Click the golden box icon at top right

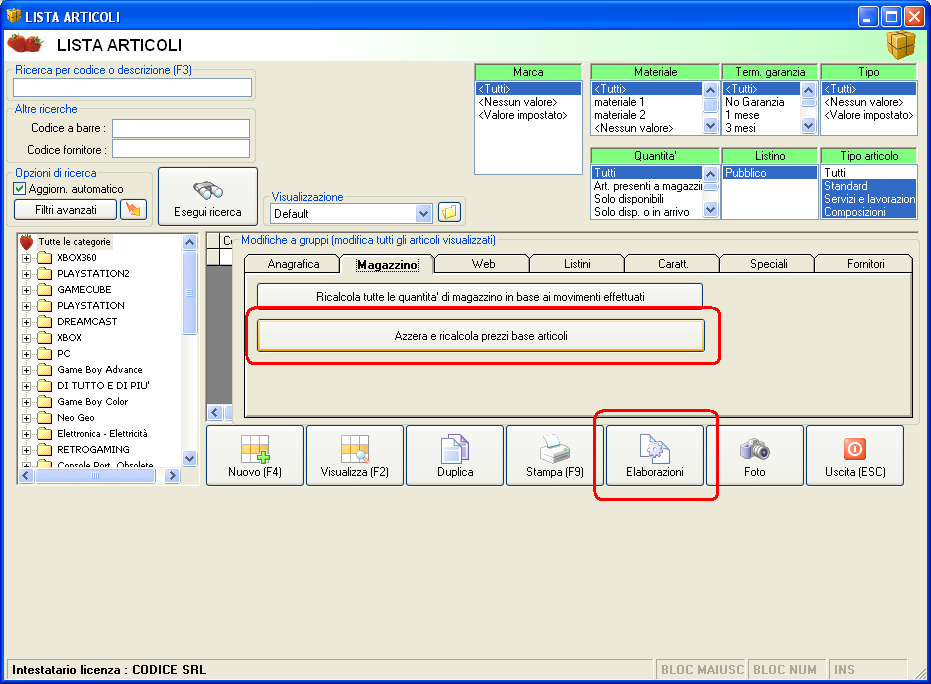tap(901, 45)
